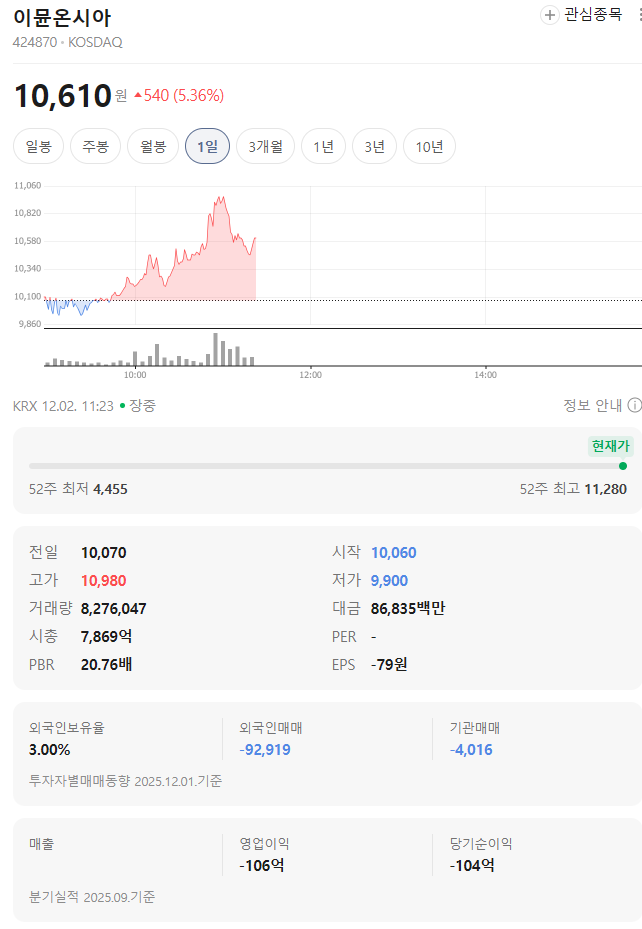Click the 외국인매매 value -92,919
The height and width of the screenshot is (929, 642).
pos(265,750)
